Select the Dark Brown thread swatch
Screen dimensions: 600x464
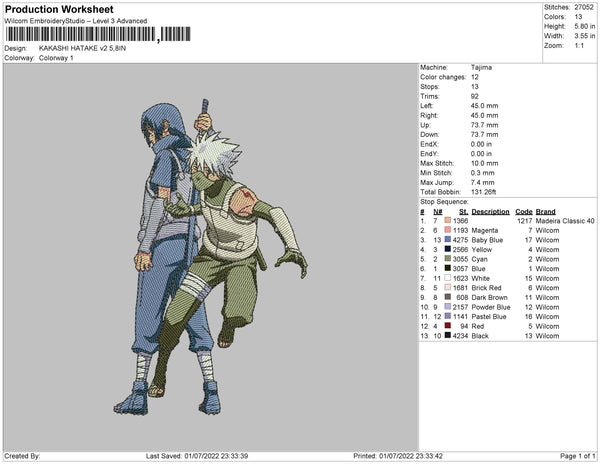[x=449, y=297]
